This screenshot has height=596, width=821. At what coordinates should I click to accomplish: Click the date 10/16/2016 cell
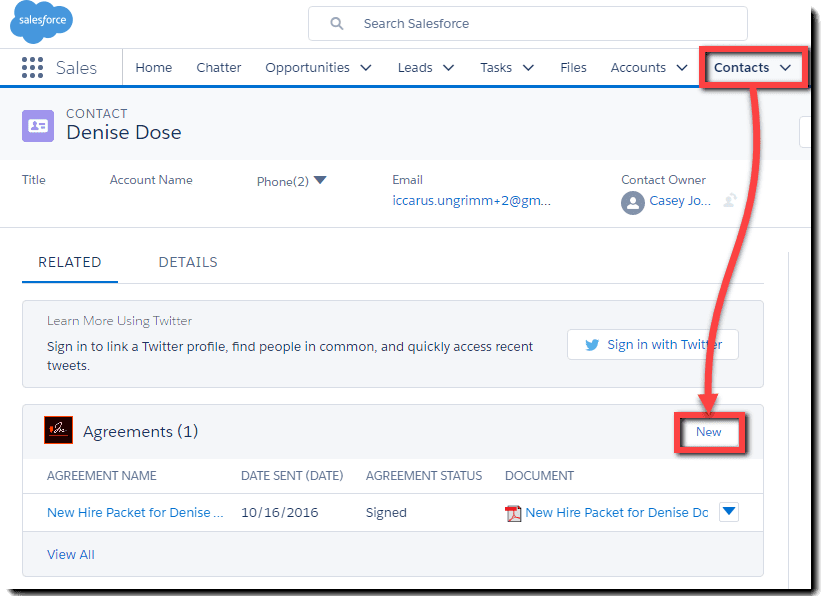click(x=280, y=512)
